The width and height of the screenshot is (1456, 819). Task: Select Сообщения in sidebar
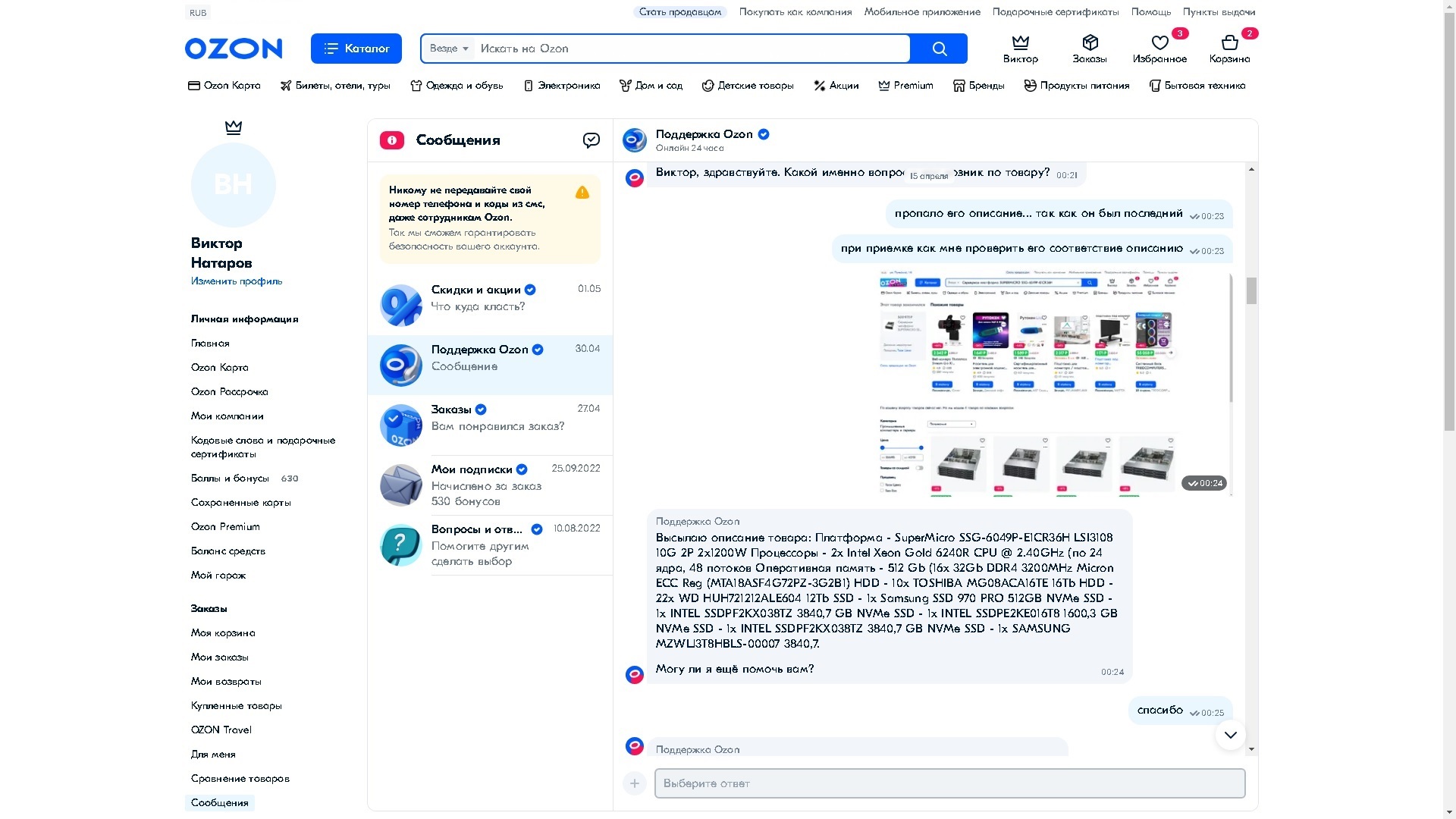coord(220,803)
